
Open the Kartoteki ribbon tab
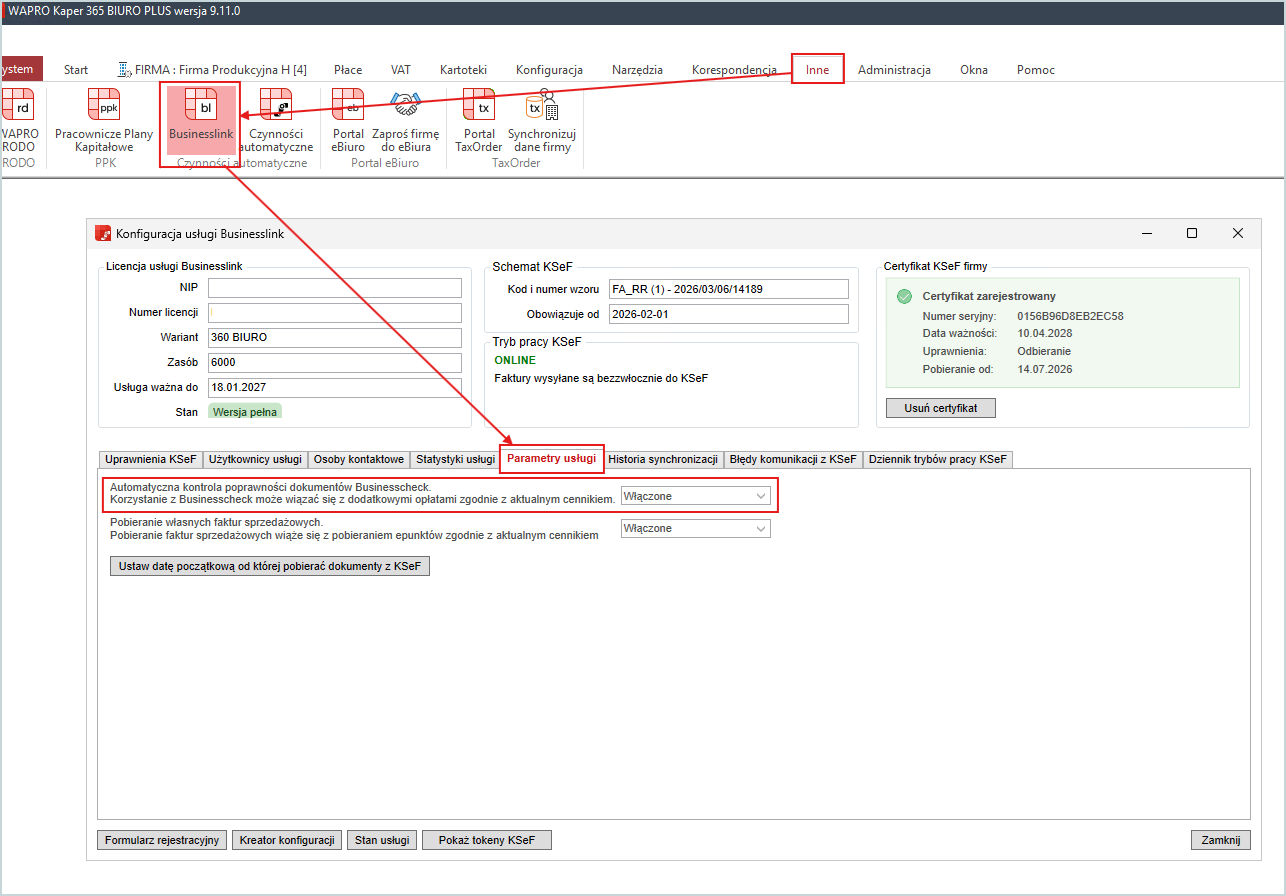click(x=463, y=69)
